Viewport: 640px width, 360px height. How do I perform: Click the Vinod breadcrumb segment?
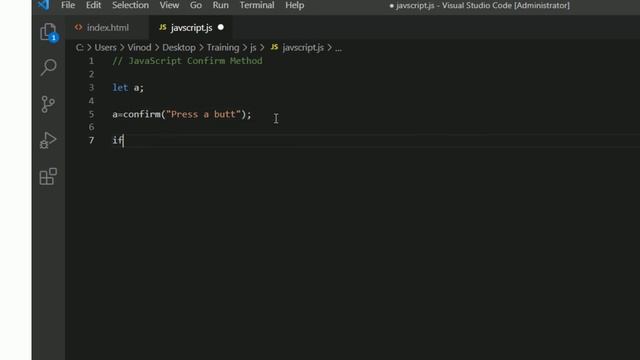pyautogui.click(x=139, y=48)
